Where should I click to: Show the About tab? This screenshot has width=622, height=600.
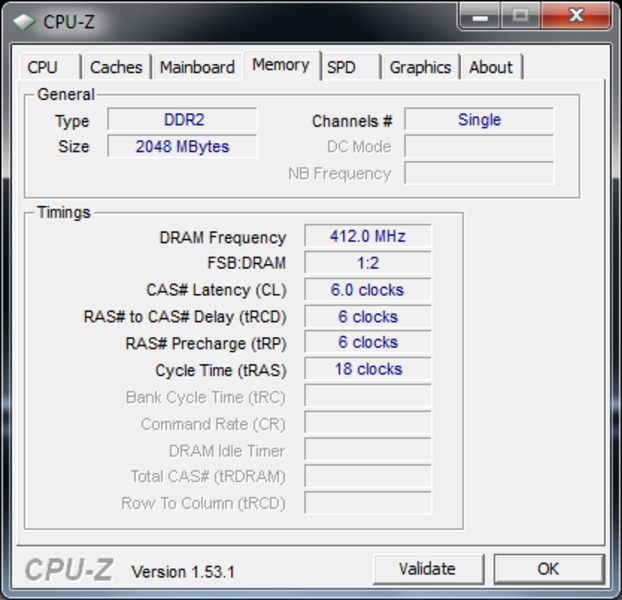tap(491, 67)
